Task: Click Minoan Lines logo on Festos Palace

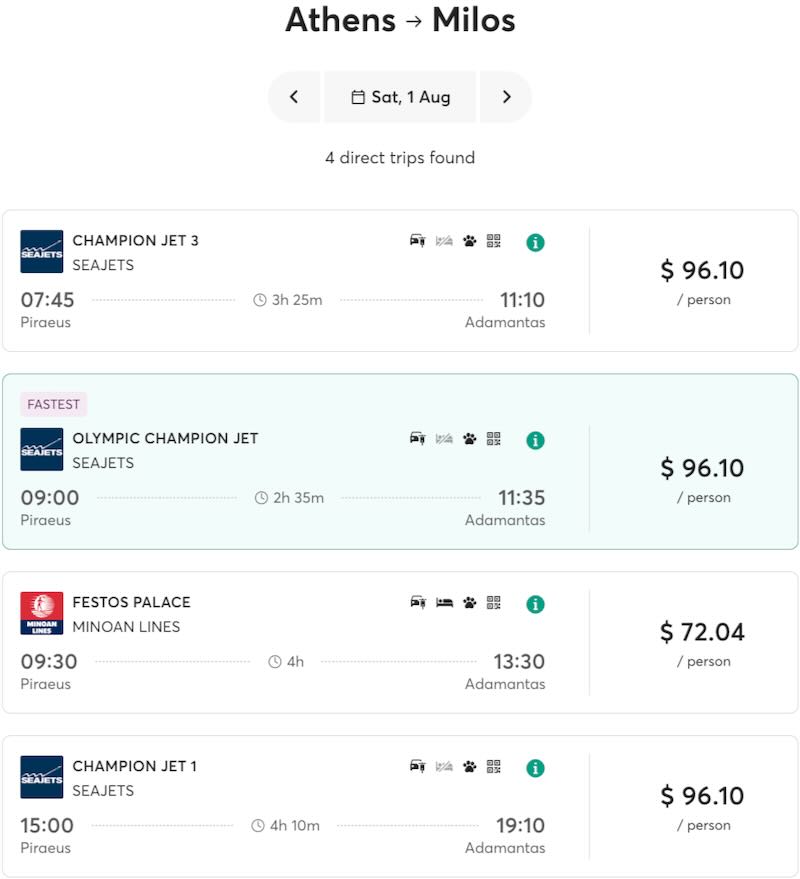Action: (42, 613)
